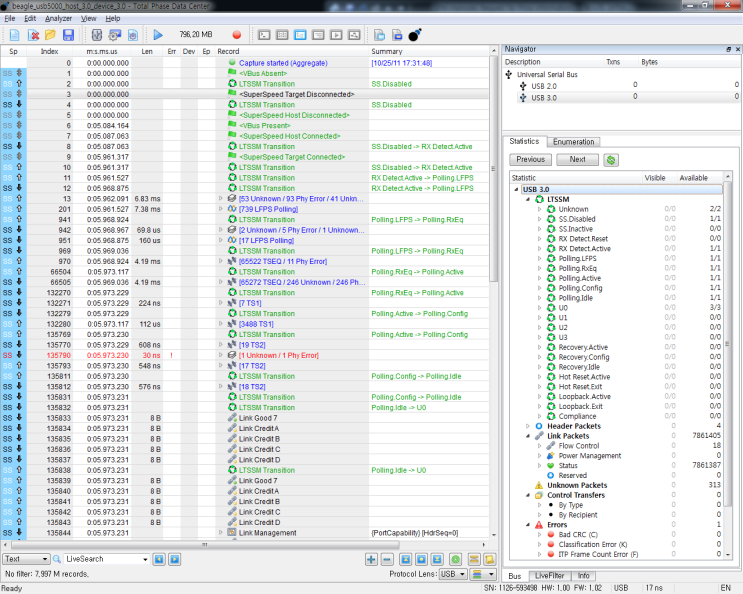Click the minus collapse-all icon
This screenshot has width=743, height=594.
point(387,559)
